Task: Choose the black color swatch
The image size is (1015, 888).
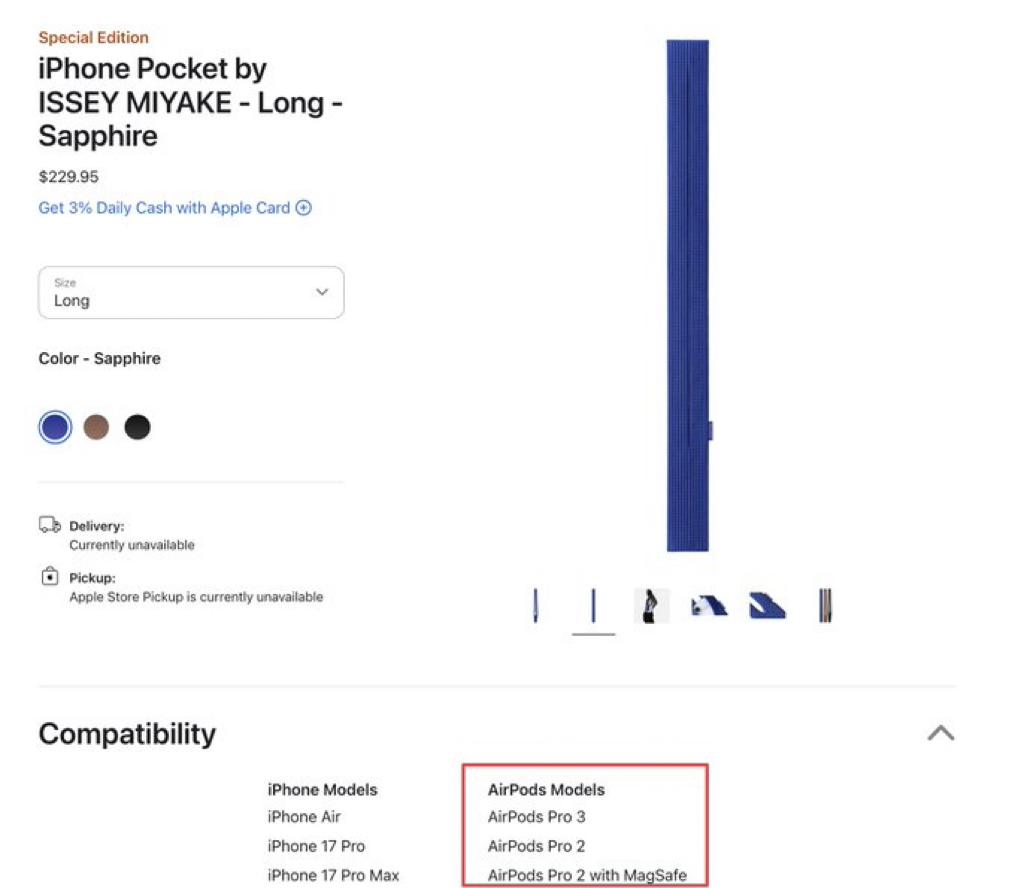Action: pyautogui.click(x=137, y=427)
